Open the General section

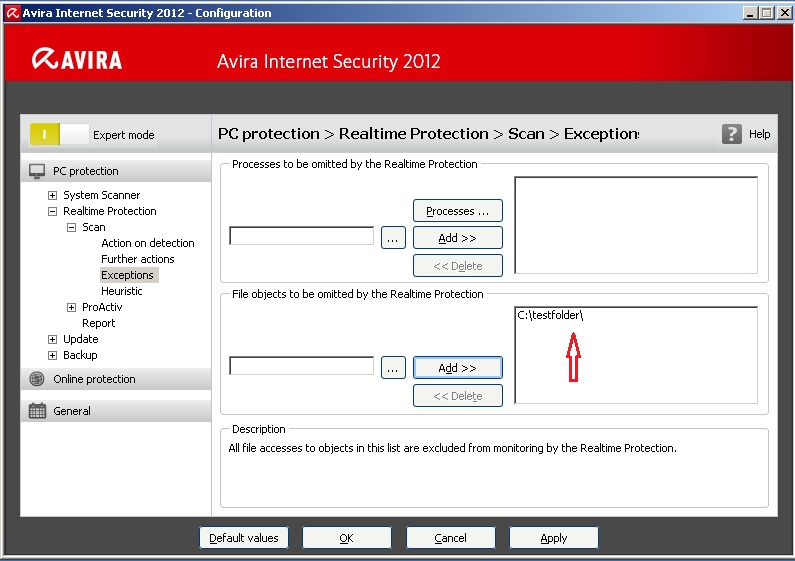116,411
